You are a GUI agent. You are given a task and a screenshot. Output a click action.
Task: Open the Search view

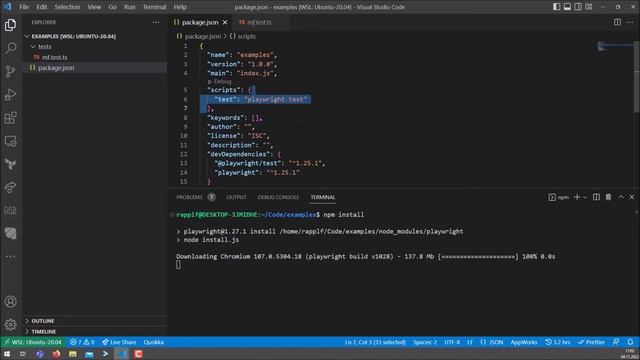(x=11, y=48)
